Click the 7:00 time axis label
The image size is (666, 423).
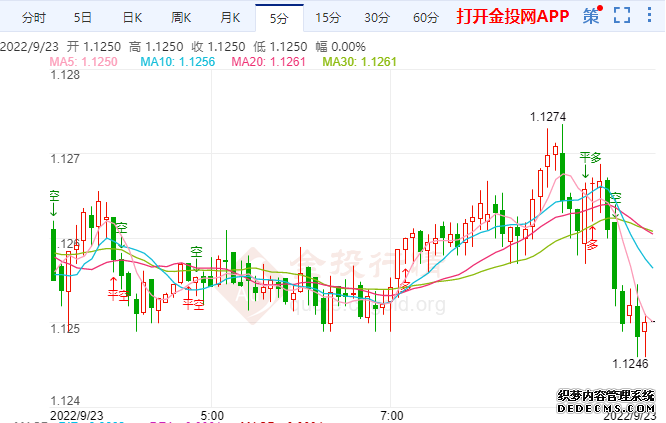click(392, 415)
